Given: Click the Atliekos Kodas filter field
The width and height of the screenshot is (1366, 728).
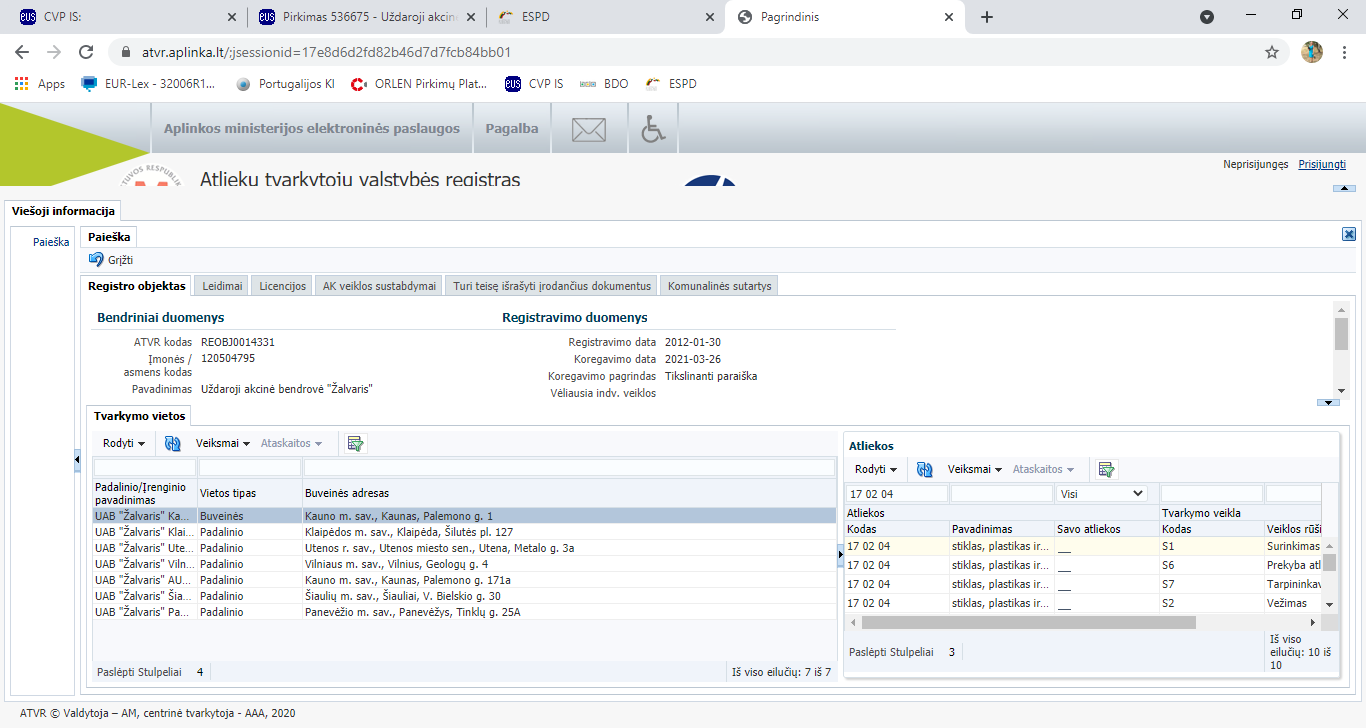Looking at the screenshot, I should point(896,493).
